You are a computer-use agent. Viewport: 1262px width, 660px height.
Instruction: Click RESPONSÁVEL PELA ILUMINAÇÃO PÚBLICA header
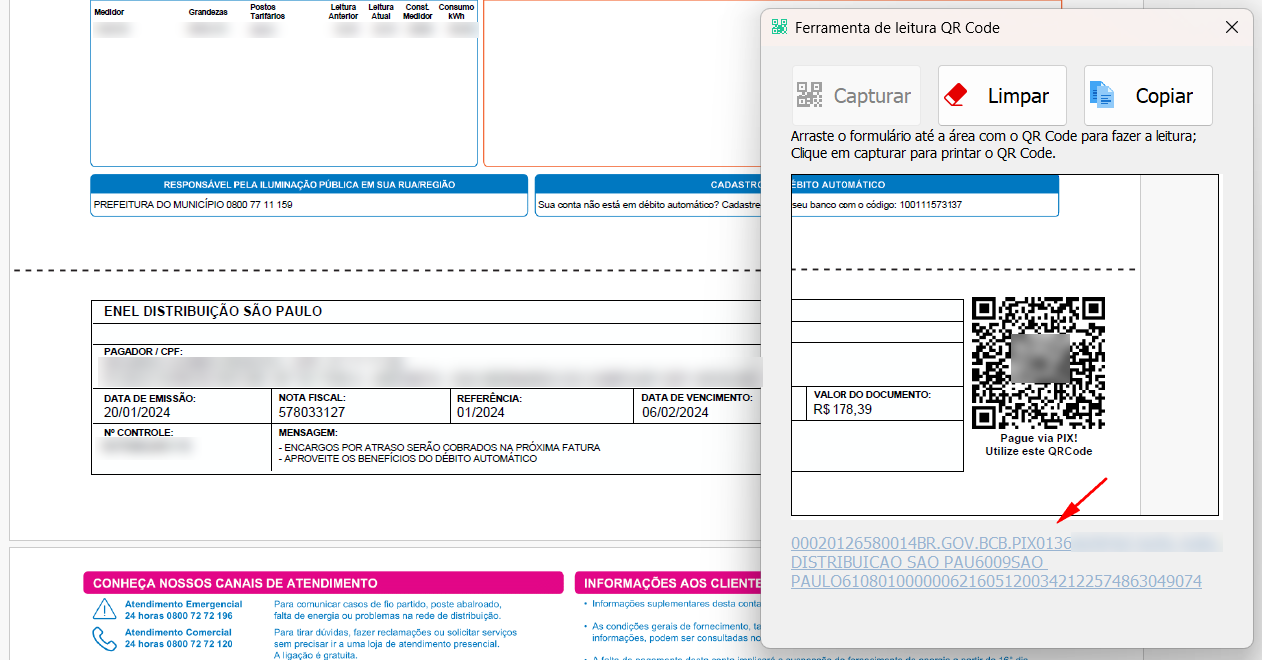(x=309, y=184)
